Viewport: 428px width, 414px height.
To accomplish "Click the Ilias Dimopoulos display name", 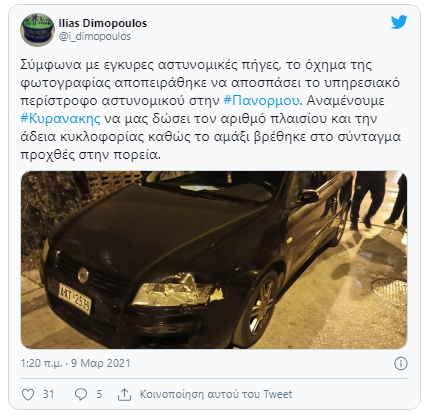I will [x=103, y=23].
